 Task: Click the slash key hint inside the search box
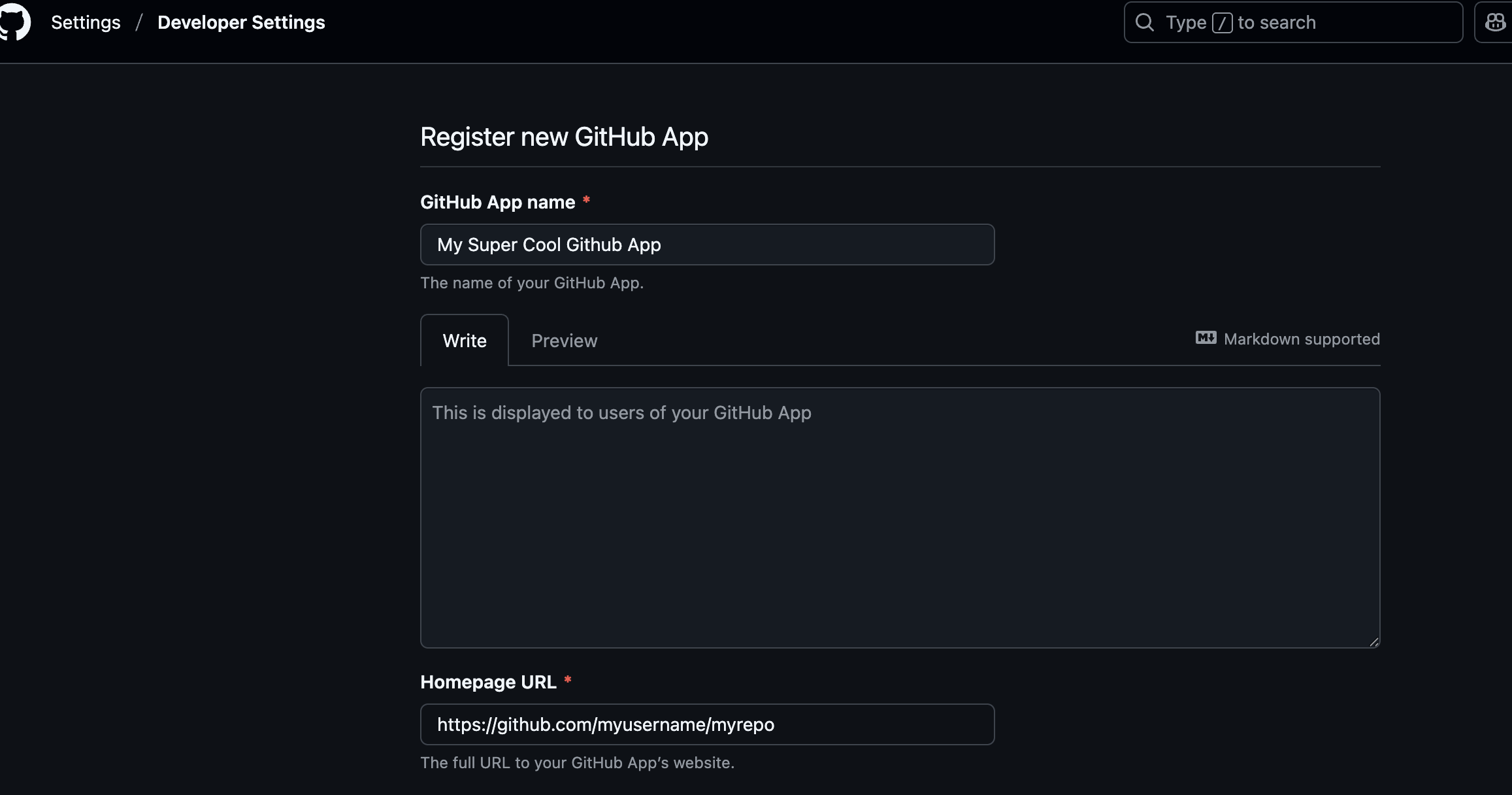(1223, 22)
